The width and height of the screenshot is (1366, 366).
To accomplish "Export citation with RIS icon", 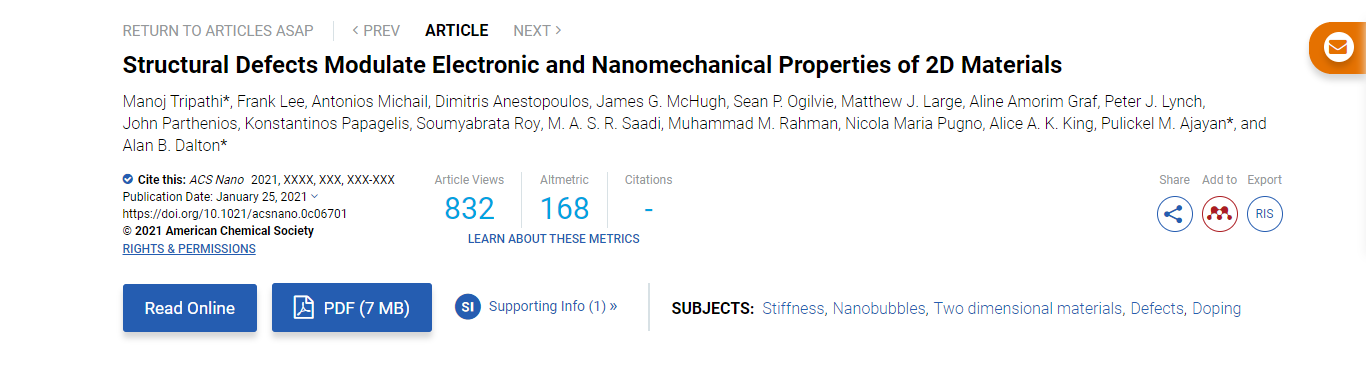I will click(x=1264, y=214).
